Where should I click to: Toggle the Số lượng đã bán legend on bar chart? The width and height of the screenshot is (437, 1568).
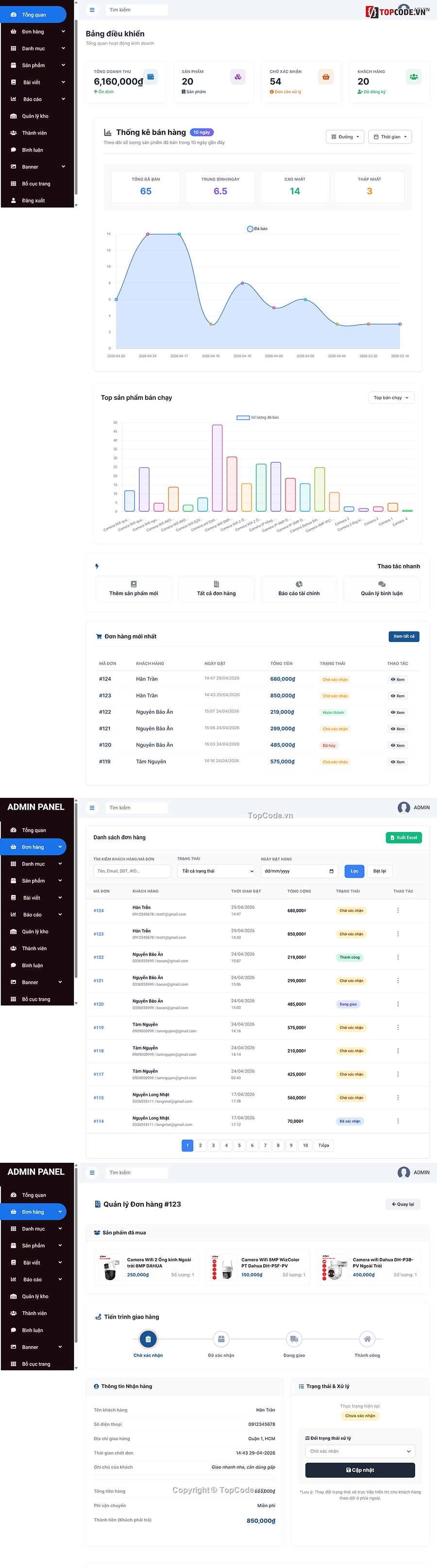click(x=257, y=417)
